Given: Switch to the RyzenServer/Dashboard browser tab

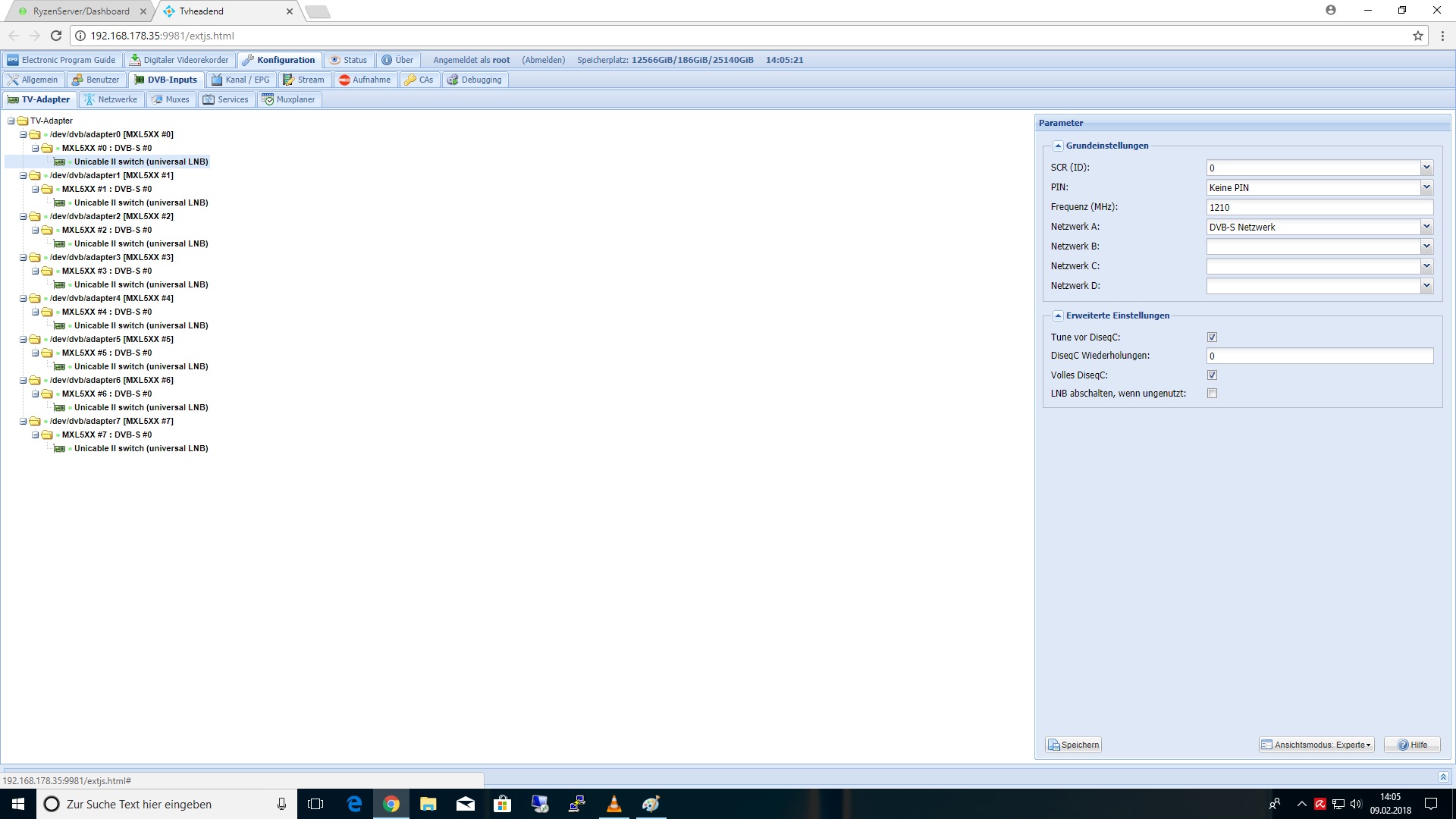Looking at the screenshot, I should [80, 11].
